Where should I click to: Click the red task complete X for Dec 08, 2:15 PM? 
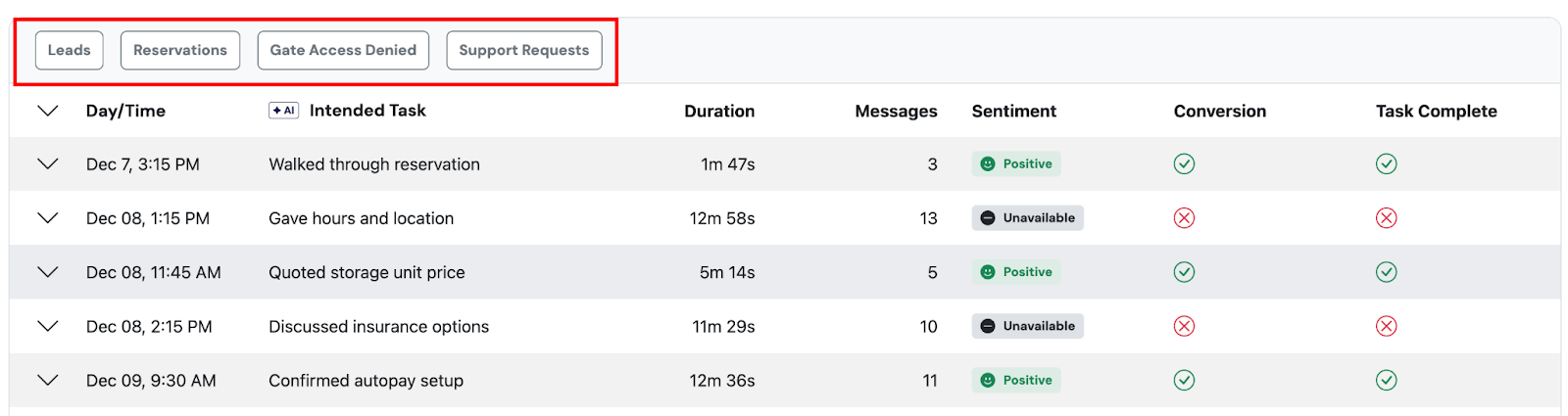1386,326
